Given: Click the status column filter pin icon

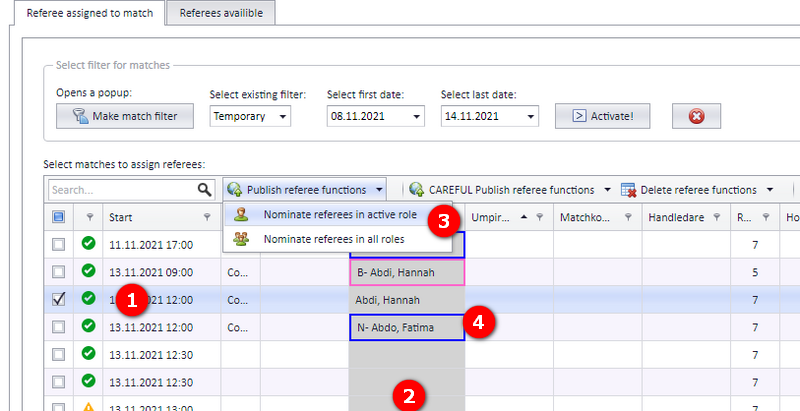Looking at the screenshot, I should (90, 217).
